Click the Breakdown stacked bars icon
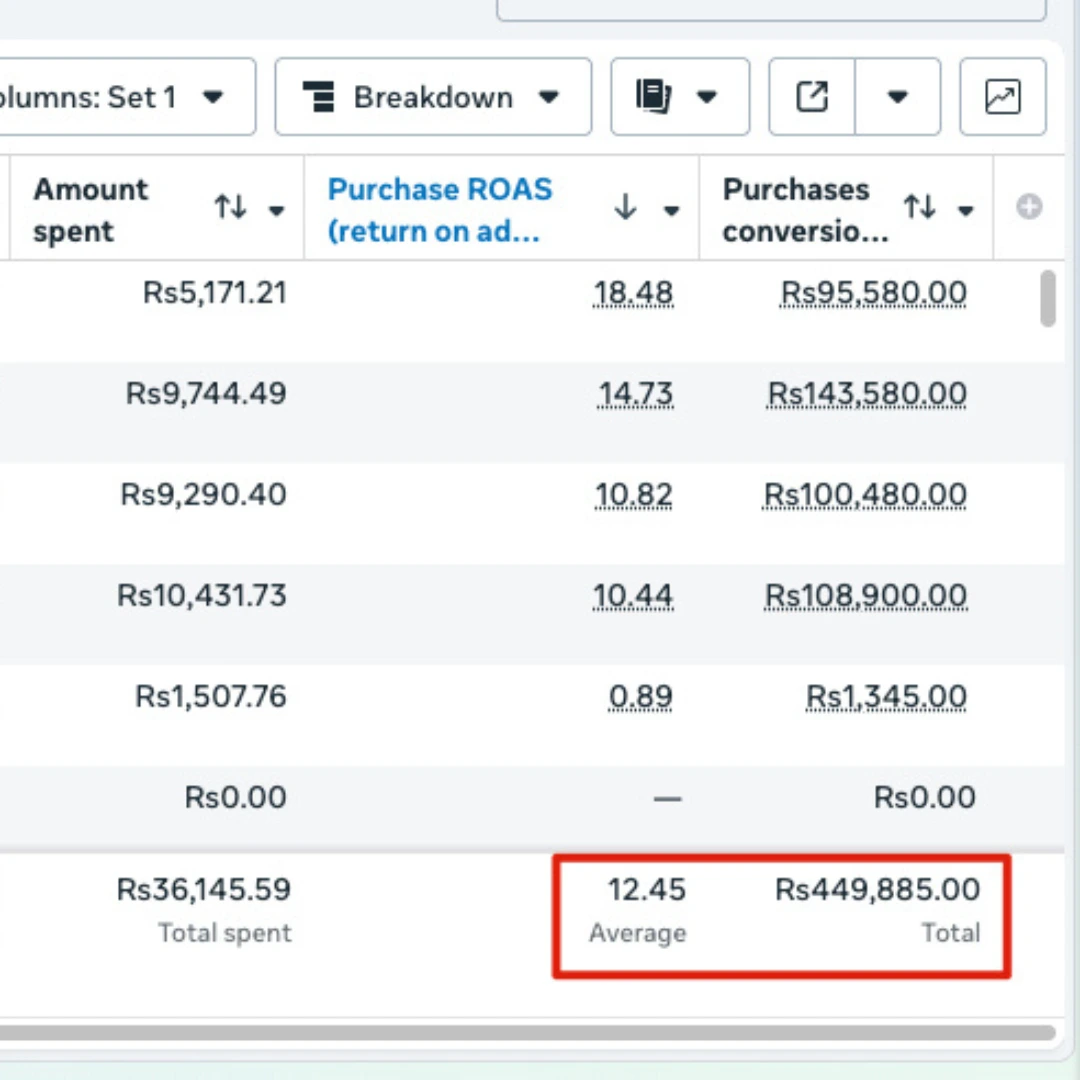Screen dimensions: 1080x1080 click(x=319, y=98)
